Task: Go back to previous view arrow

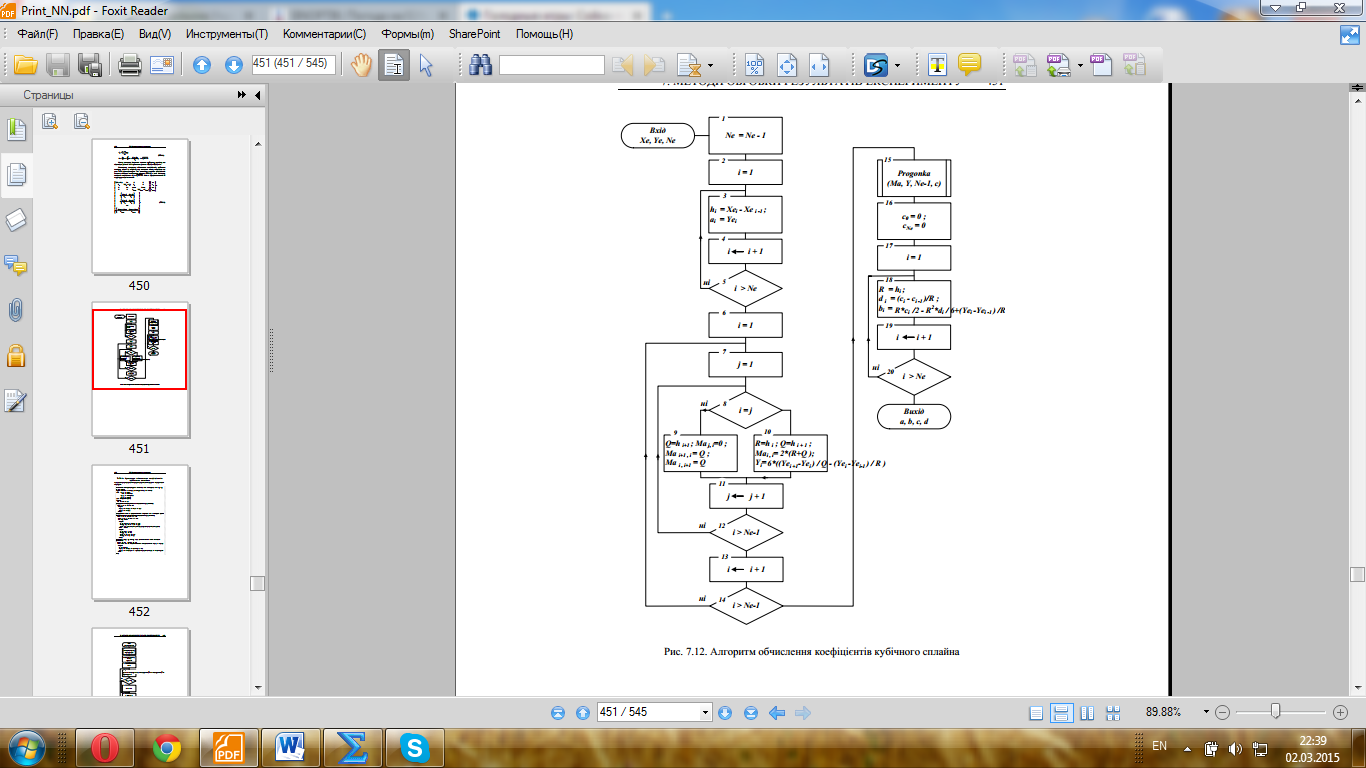Action: click(x=776, y=713)
